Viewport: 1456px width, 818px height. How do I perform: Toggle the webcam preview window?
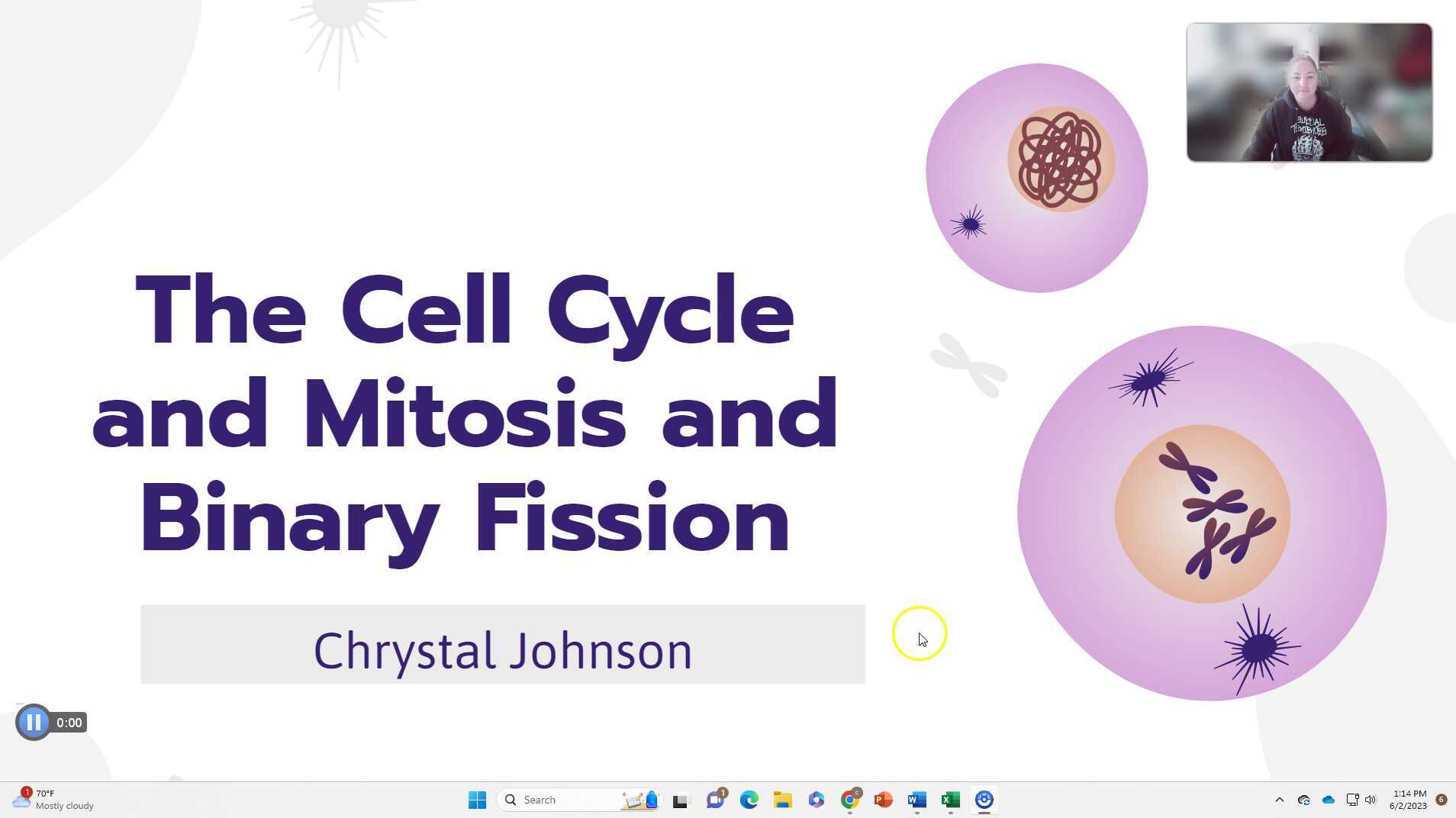(1309, 92)
